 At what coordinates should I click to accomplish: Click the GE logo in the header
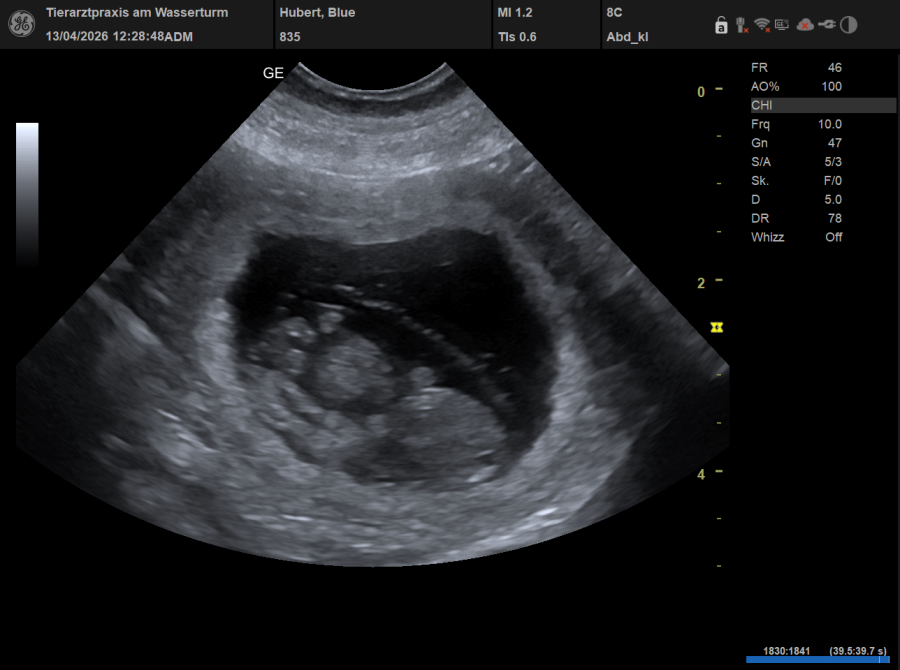[23, 24]
